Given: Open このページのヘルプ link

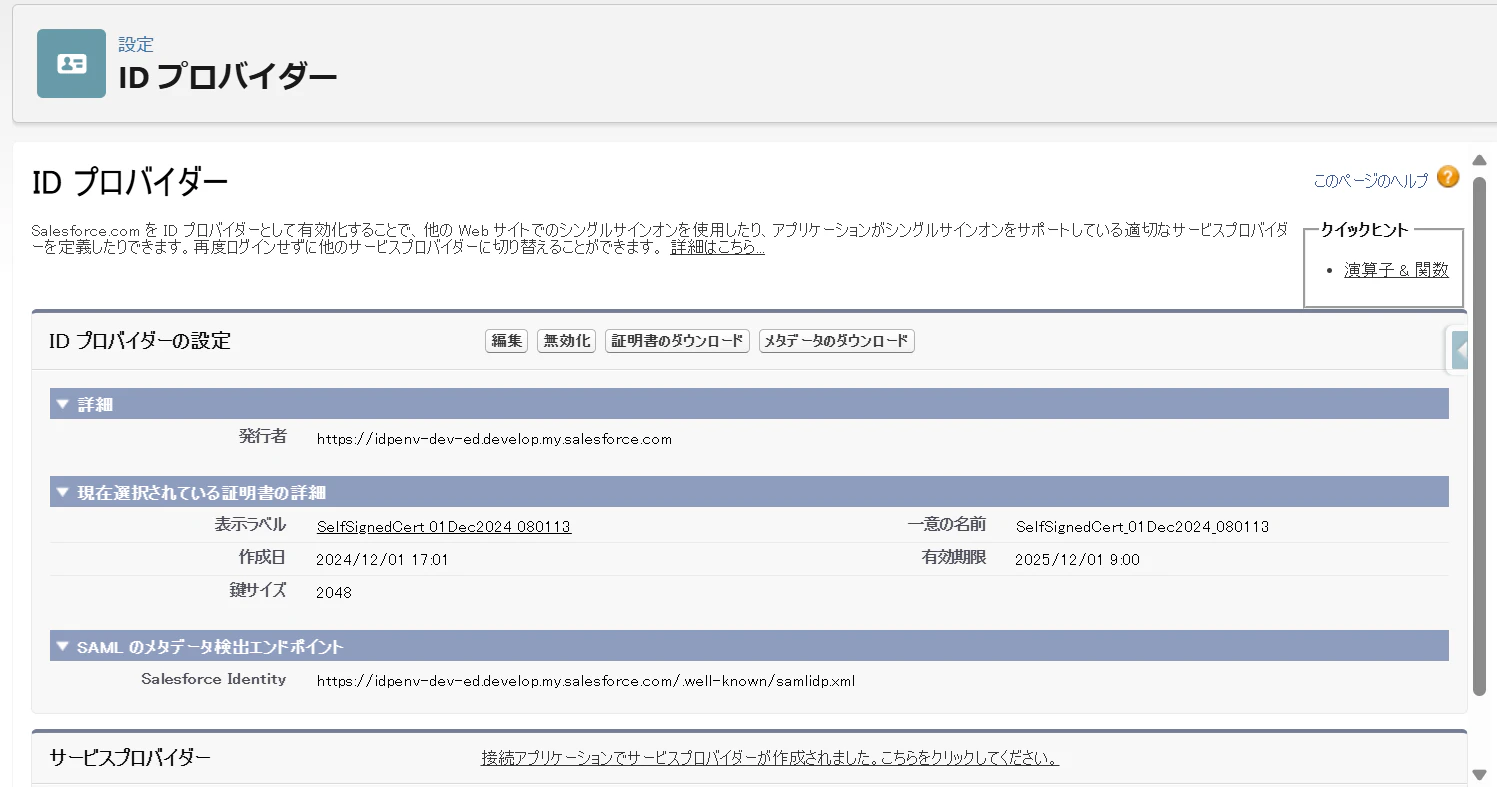Looking at the screenshot, I should 1371,181.
